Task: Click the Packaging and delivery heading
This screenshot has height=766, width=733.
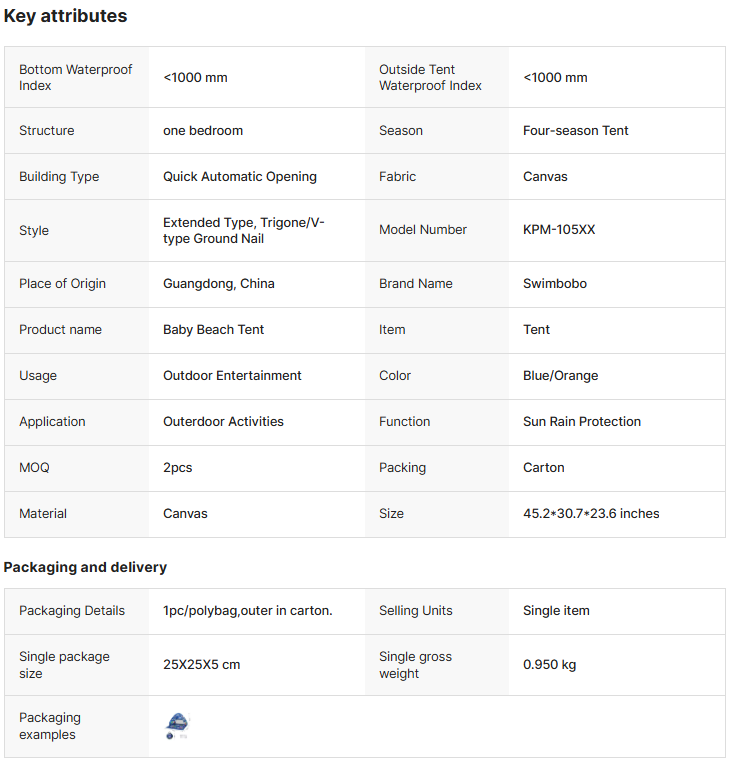Action: (x=85, y=567)
